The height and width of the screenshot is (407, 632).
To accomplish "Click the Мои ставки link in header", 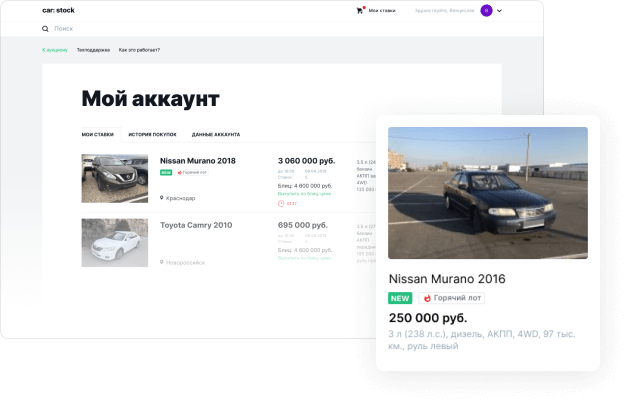I will pyautogui.click(x=382, y=10).
